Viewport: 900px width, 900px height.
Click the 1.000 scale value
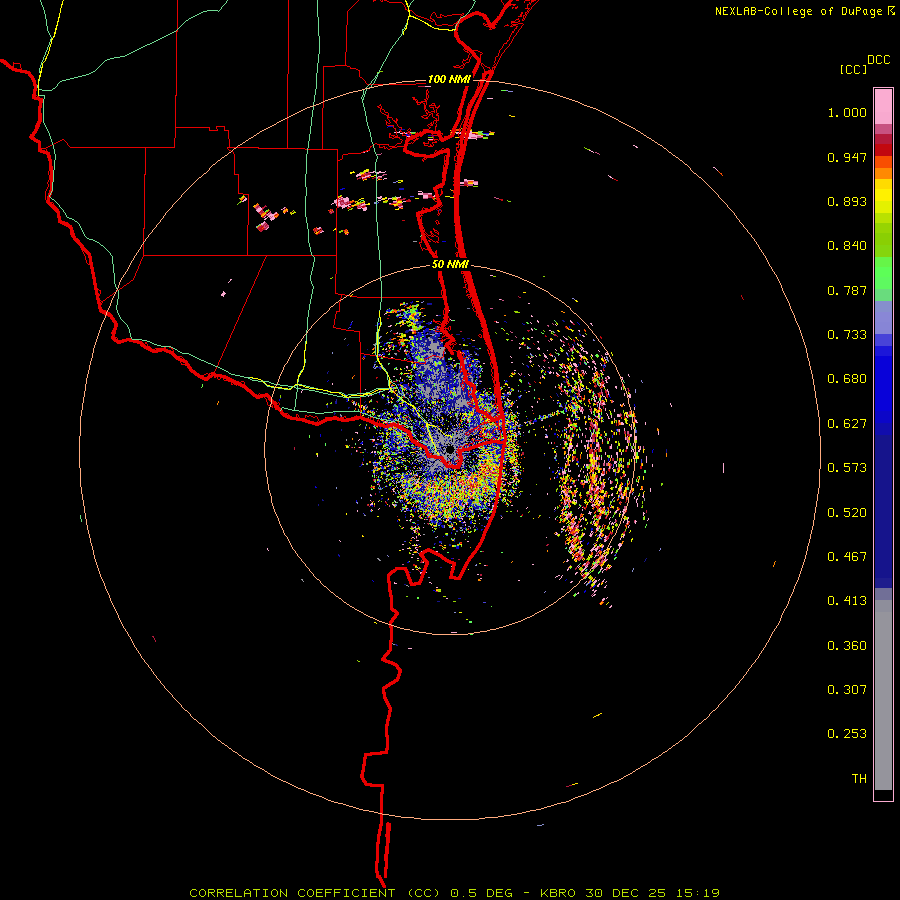847,112
